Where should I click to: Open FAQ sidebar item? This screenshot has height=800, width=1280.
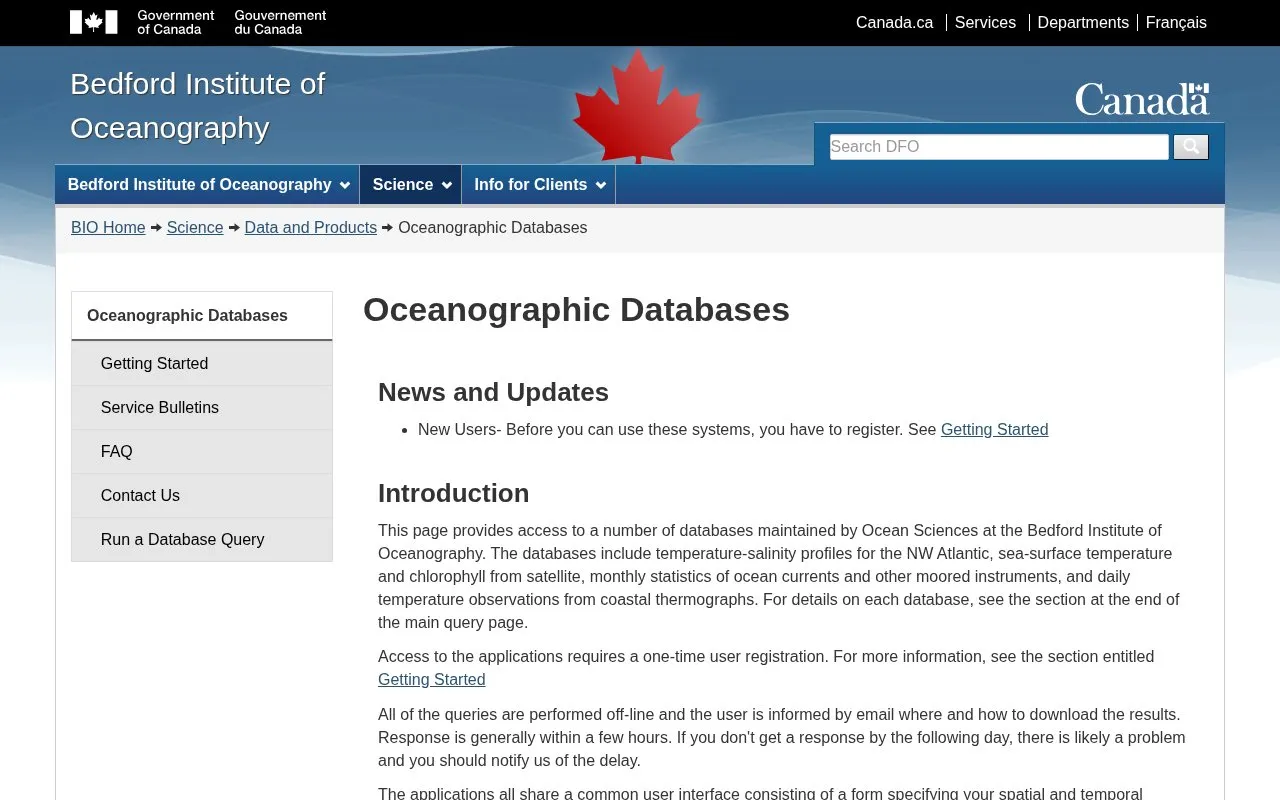[202, 452]
